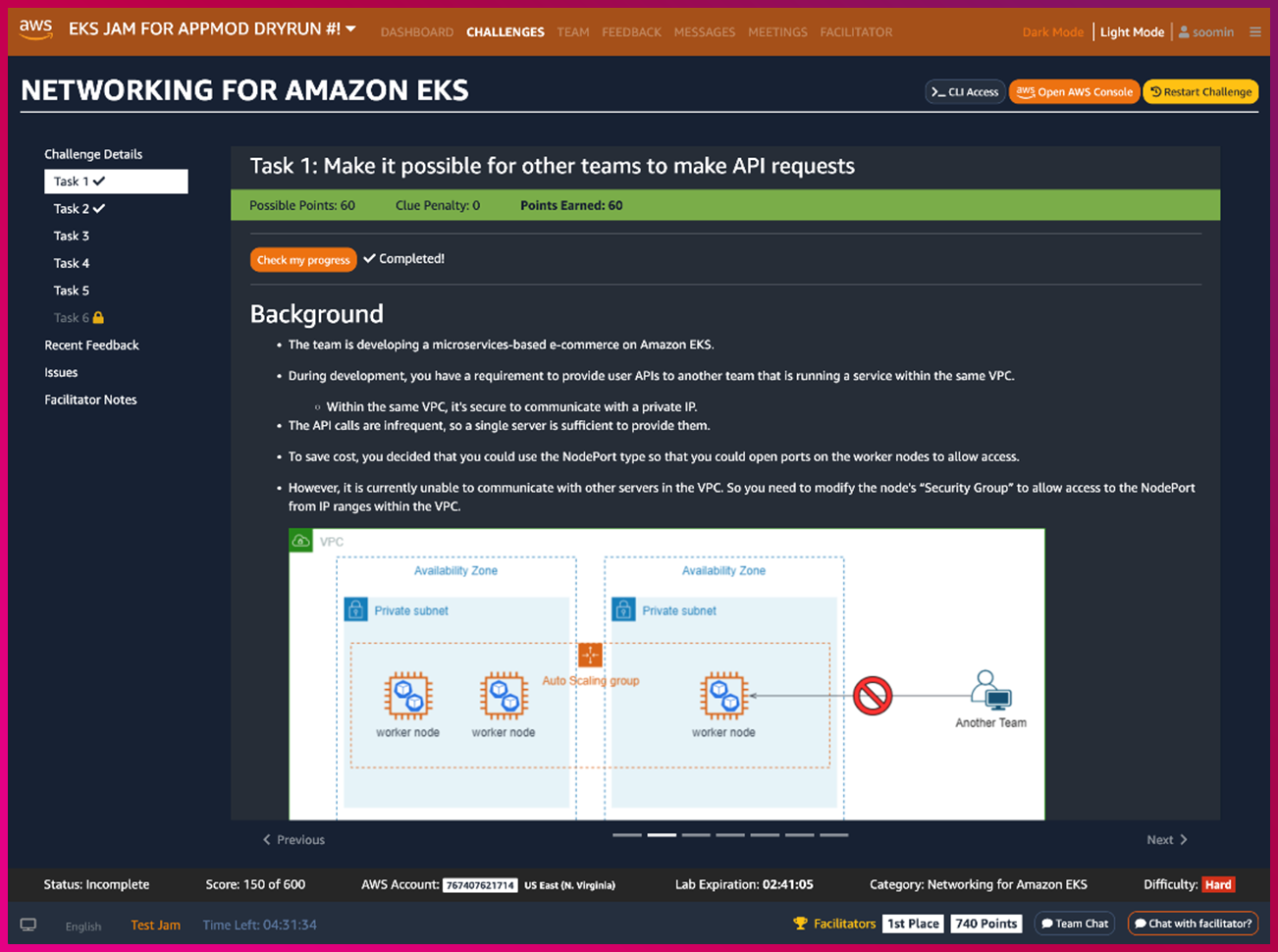Go to Previous slide chevron
This screenshot has width=1278, height=952.
pos(267,840)
